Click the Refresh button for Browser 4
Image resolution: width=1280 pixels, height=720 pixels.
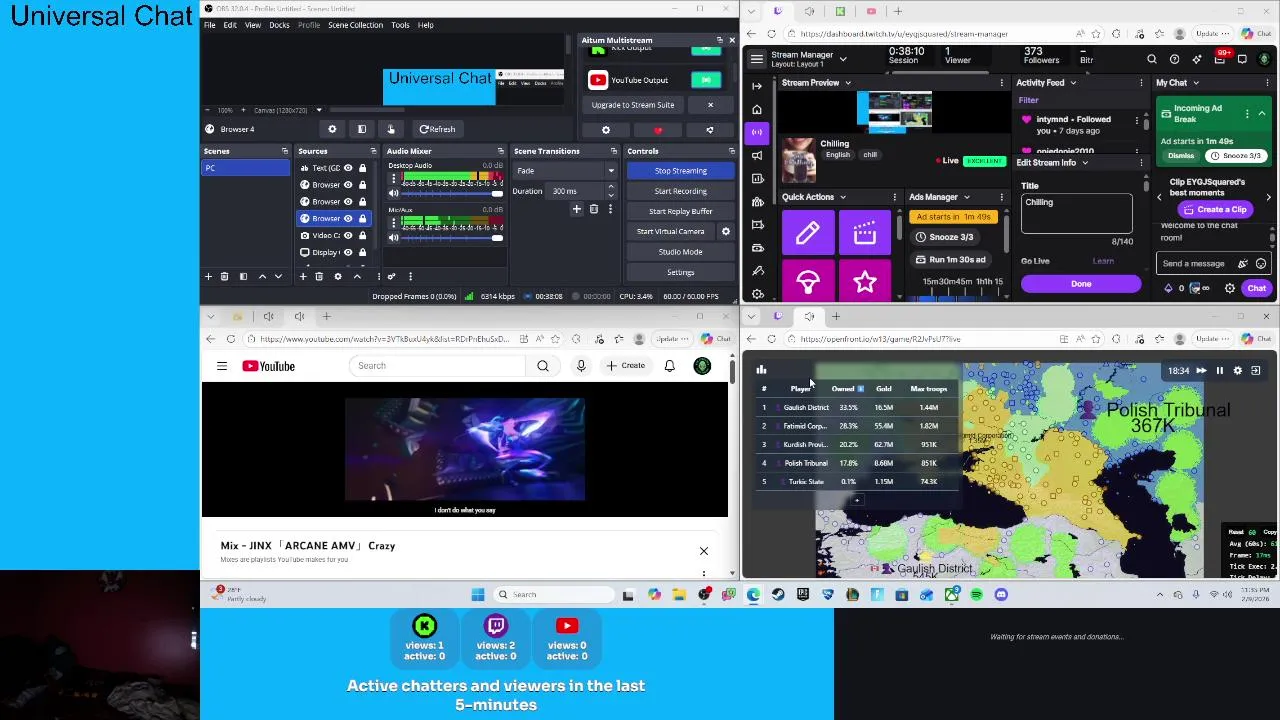click(x=437, y=129)
